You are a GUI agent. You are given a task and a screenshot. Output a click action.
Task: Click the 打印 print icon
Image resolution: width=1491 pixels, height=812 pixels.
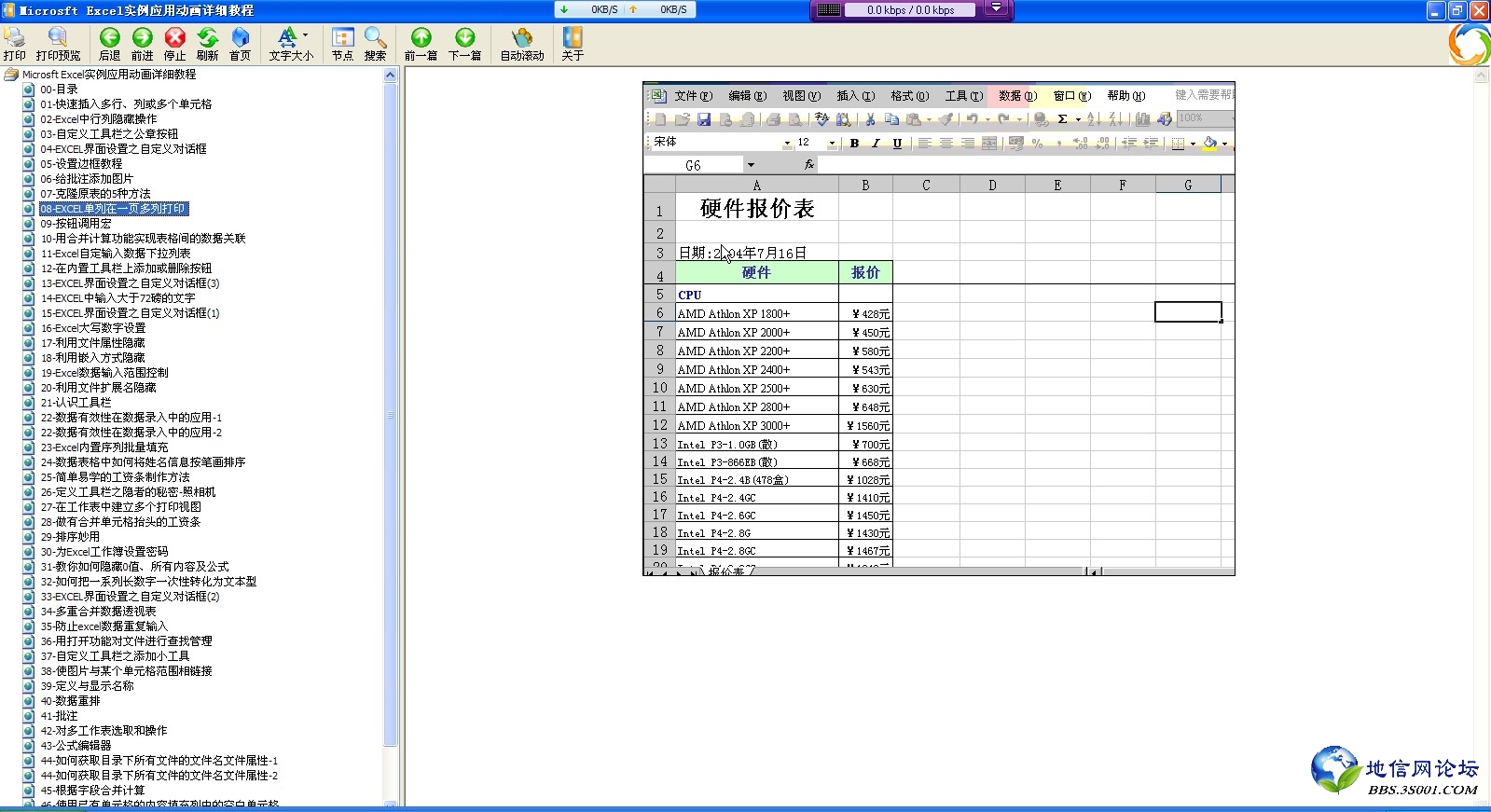coord(14,44)
